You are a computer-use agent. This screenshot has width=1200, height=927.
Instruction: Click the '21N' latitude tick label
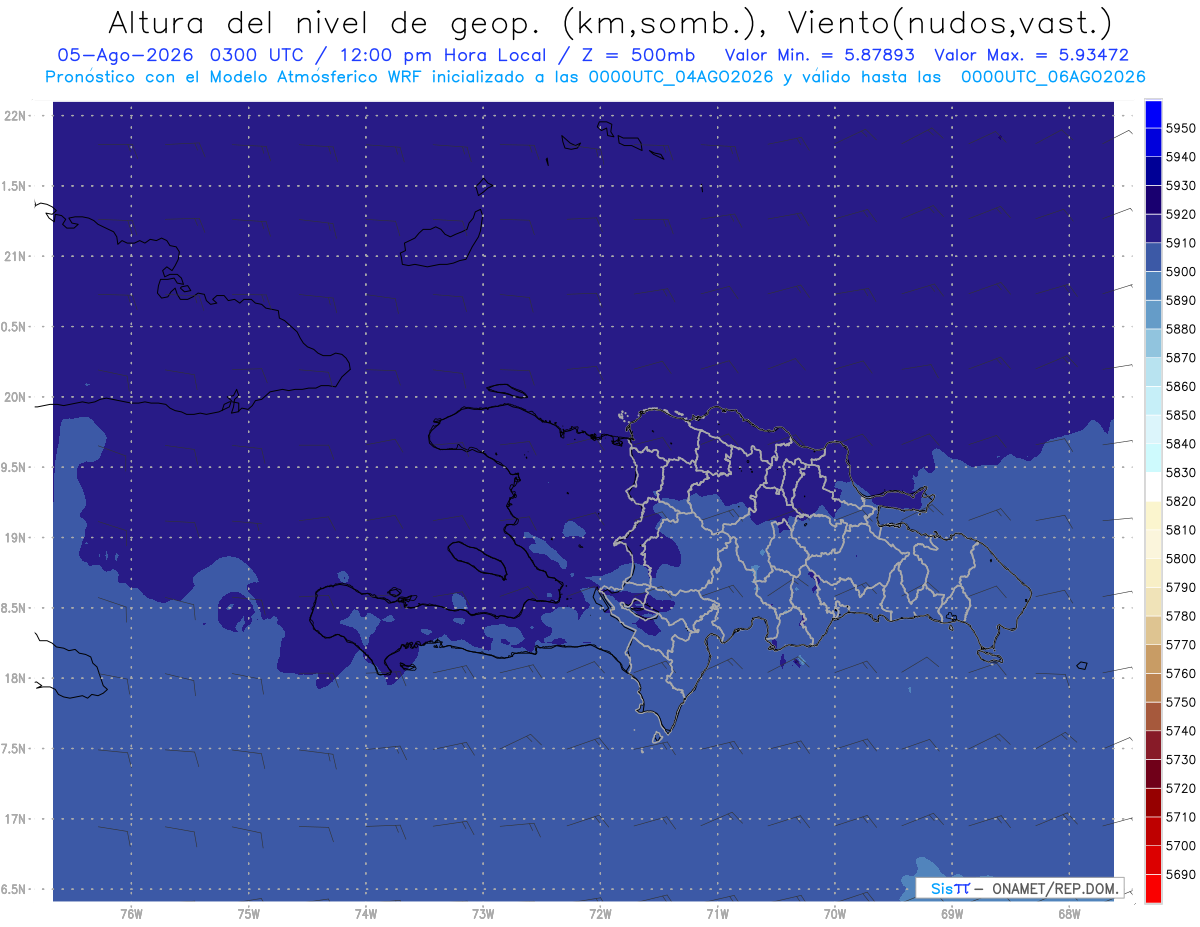[15, 257]
